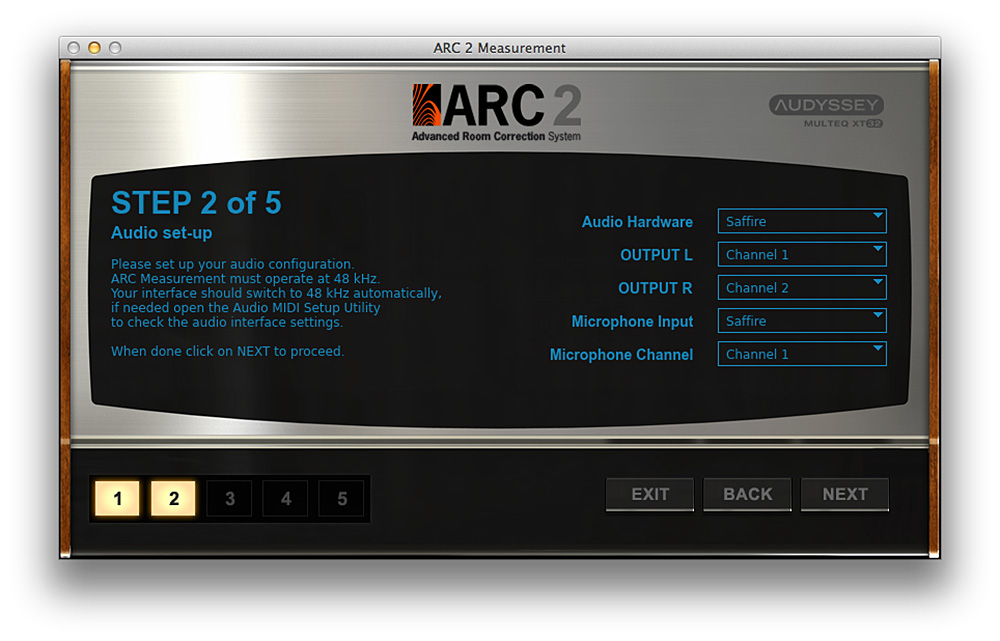Open the Audio Hardware dropdown

802,221
